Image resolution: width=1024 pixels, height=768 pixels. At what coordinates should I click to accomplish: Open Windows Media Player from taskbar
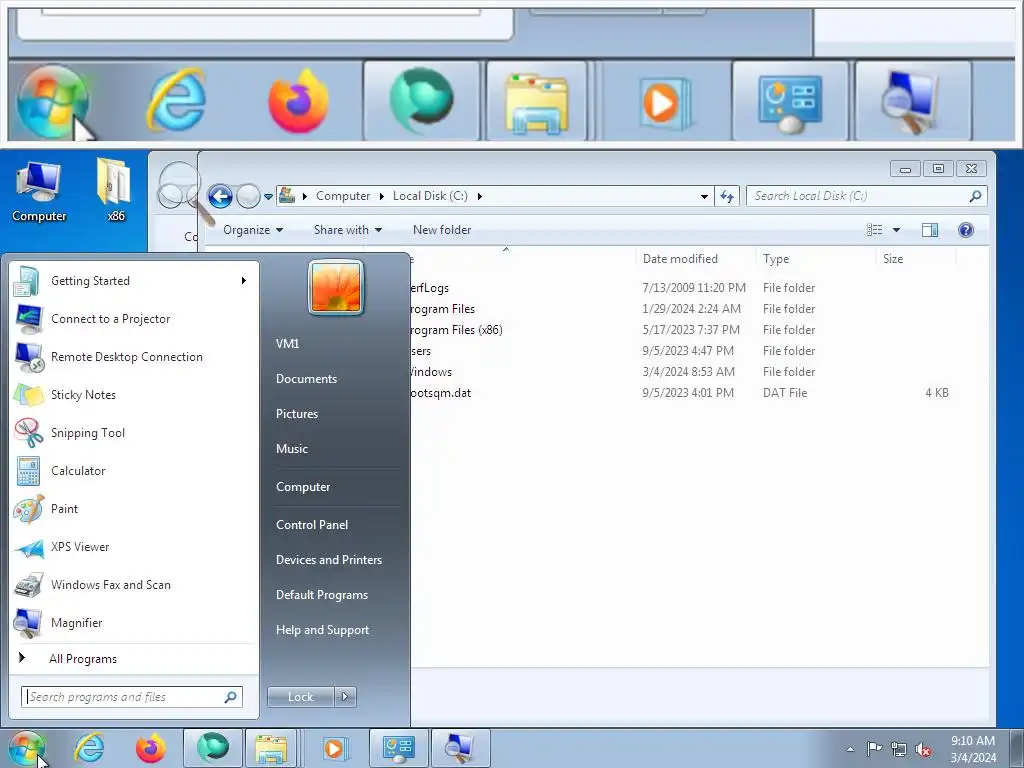(334, 748)
